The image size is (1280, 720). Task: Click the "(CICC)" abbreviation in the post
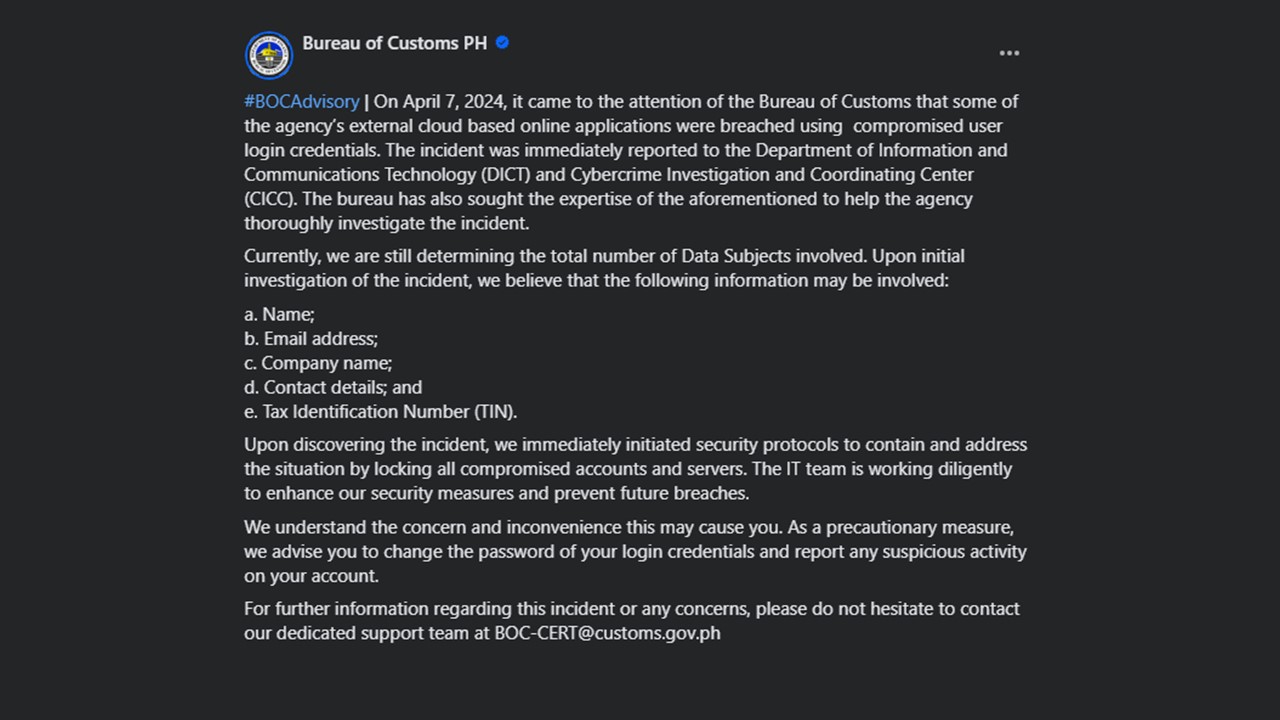point(270,199)
